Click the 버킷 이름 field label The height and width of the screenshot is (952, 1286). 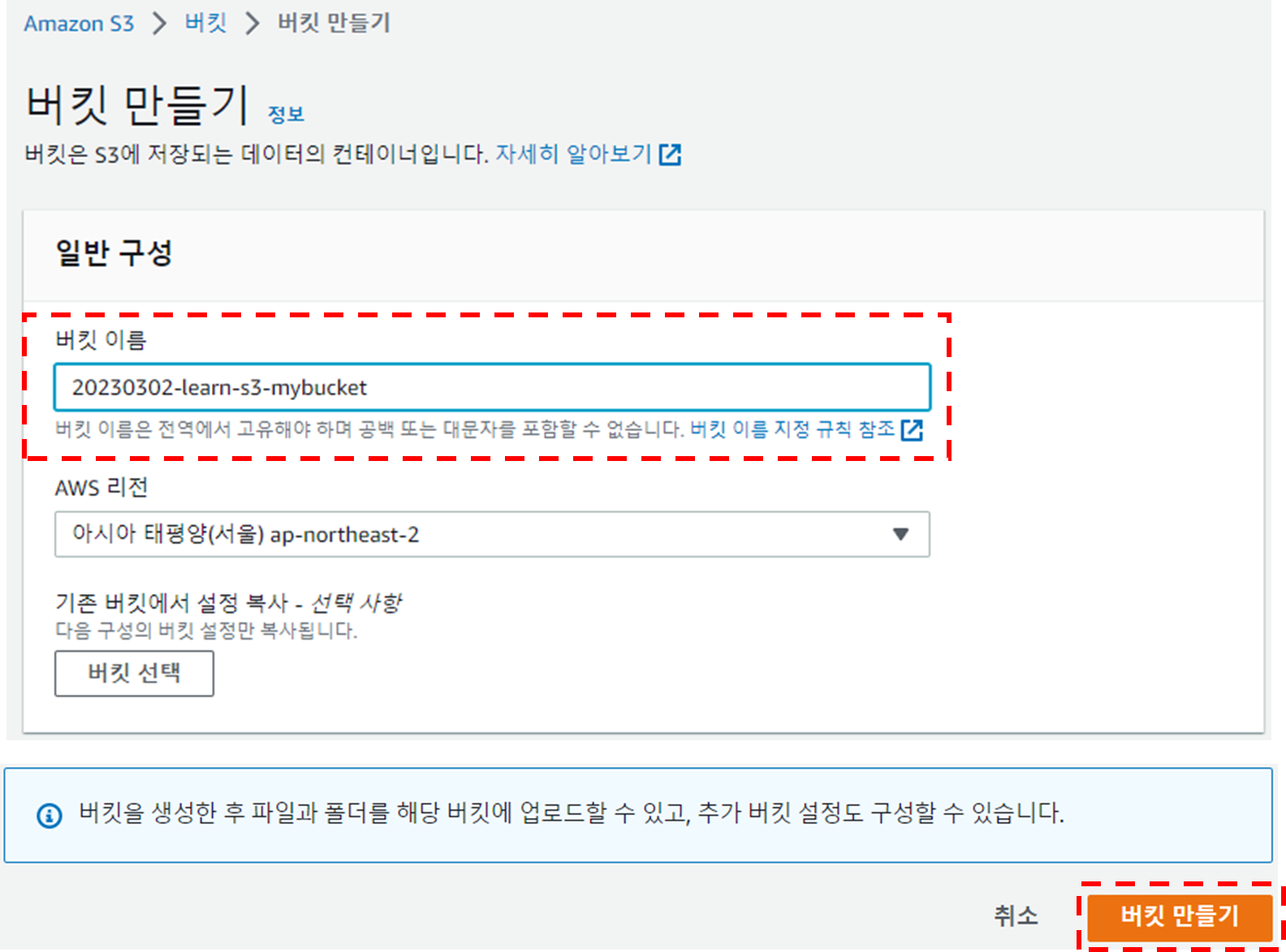101,340
